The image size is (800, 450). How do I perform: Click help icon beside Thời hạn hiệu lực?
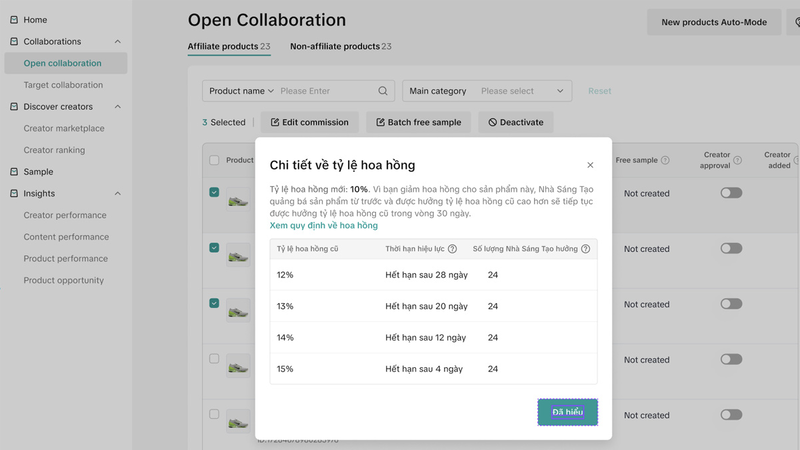coord(452,249)
